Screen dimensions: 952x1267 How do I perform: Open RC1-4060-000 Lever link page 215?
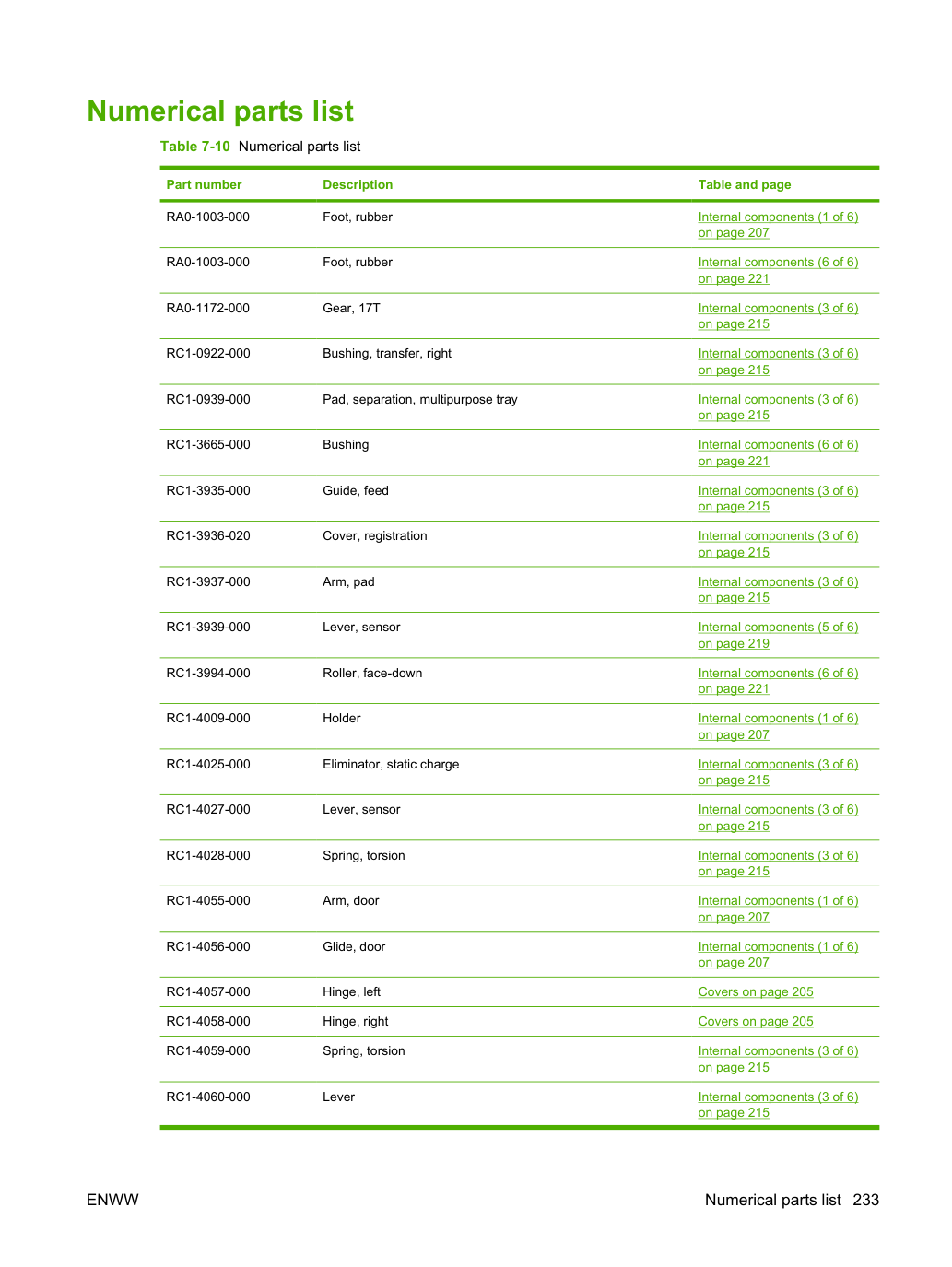pos(778,1105)
